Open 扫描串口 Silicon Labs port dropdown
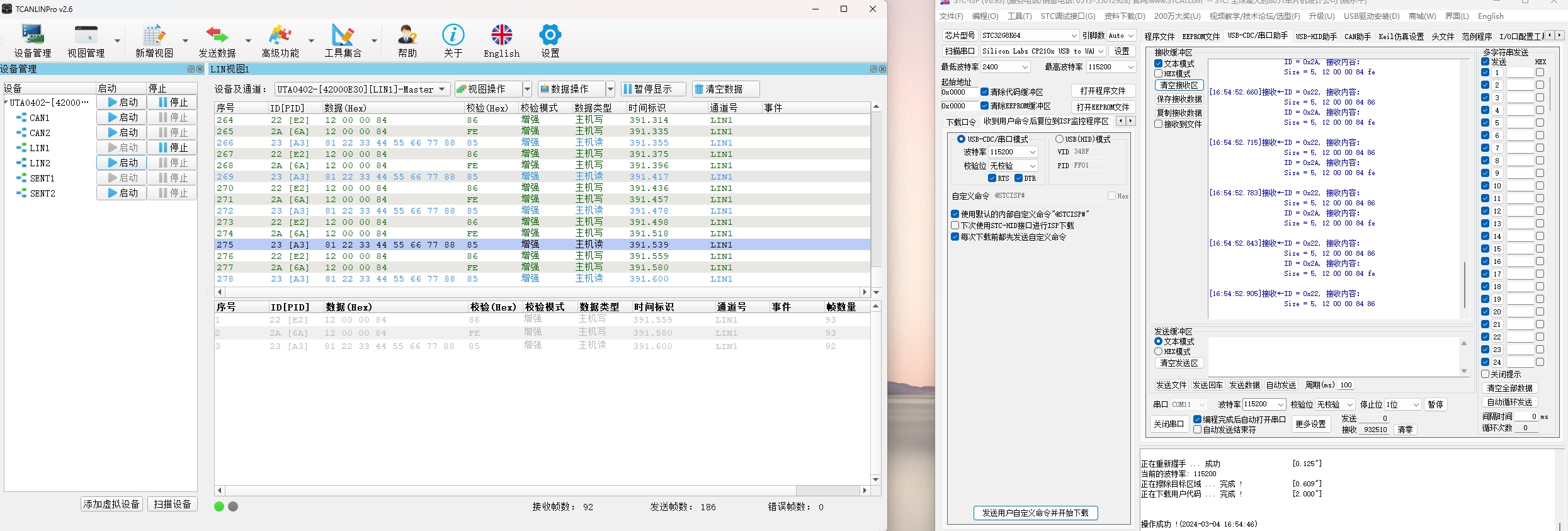 1043,51
